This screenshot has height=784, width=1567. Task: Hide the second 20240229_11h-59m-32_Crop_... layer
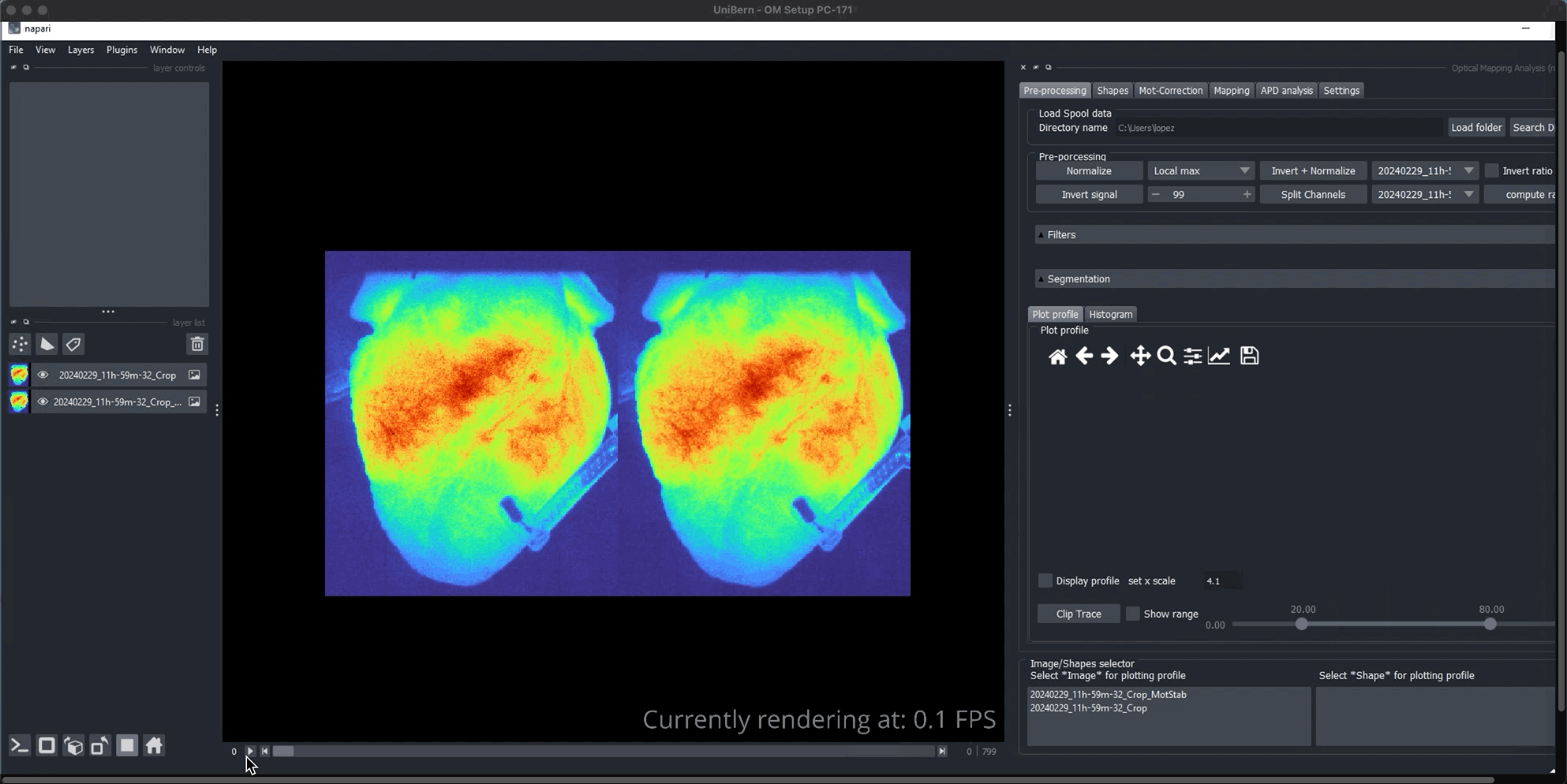(x=43, y=402)
